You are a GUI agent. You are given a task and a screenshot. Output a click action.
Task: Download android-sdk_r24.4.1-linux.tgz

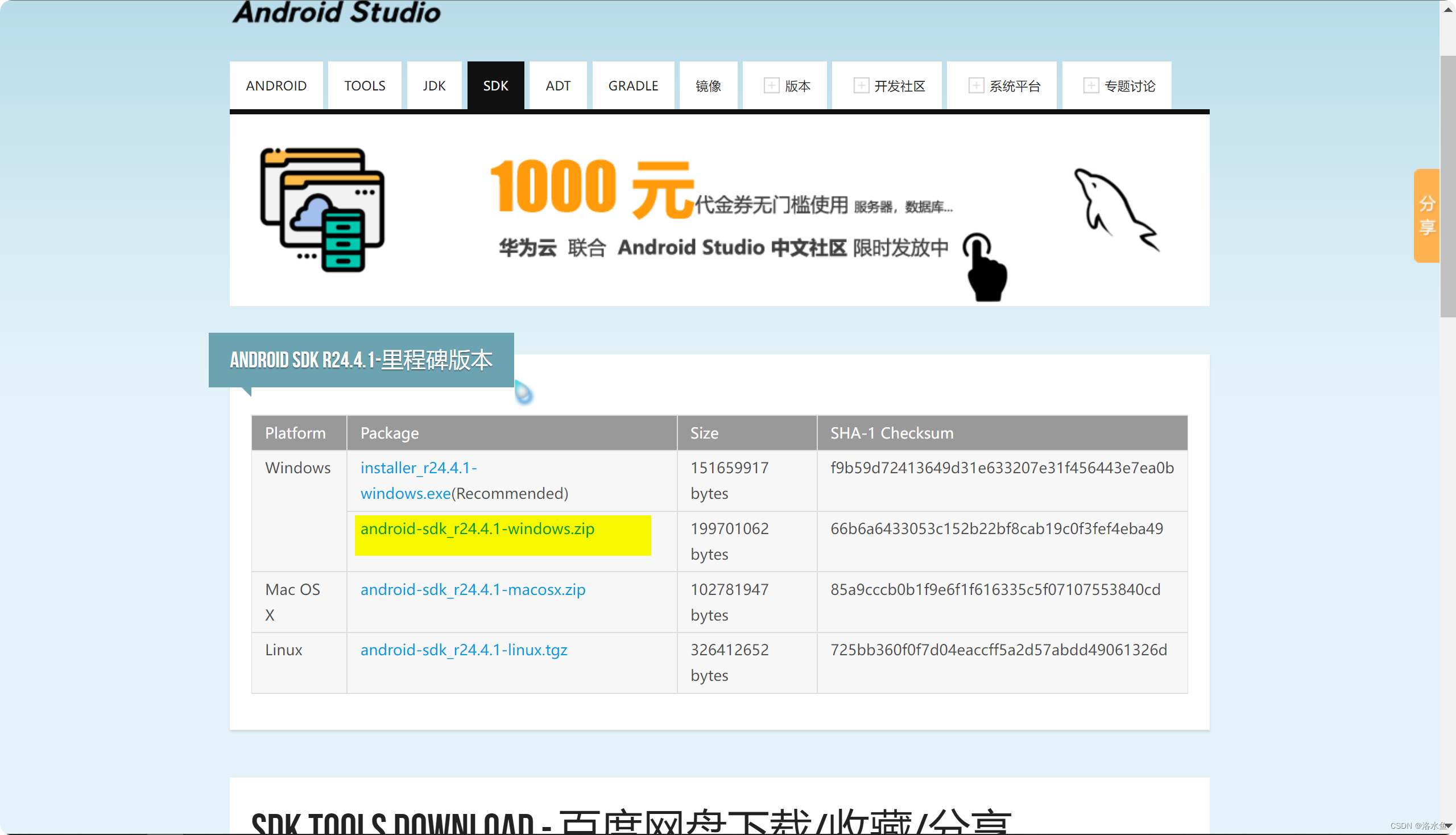click(464, 650)
